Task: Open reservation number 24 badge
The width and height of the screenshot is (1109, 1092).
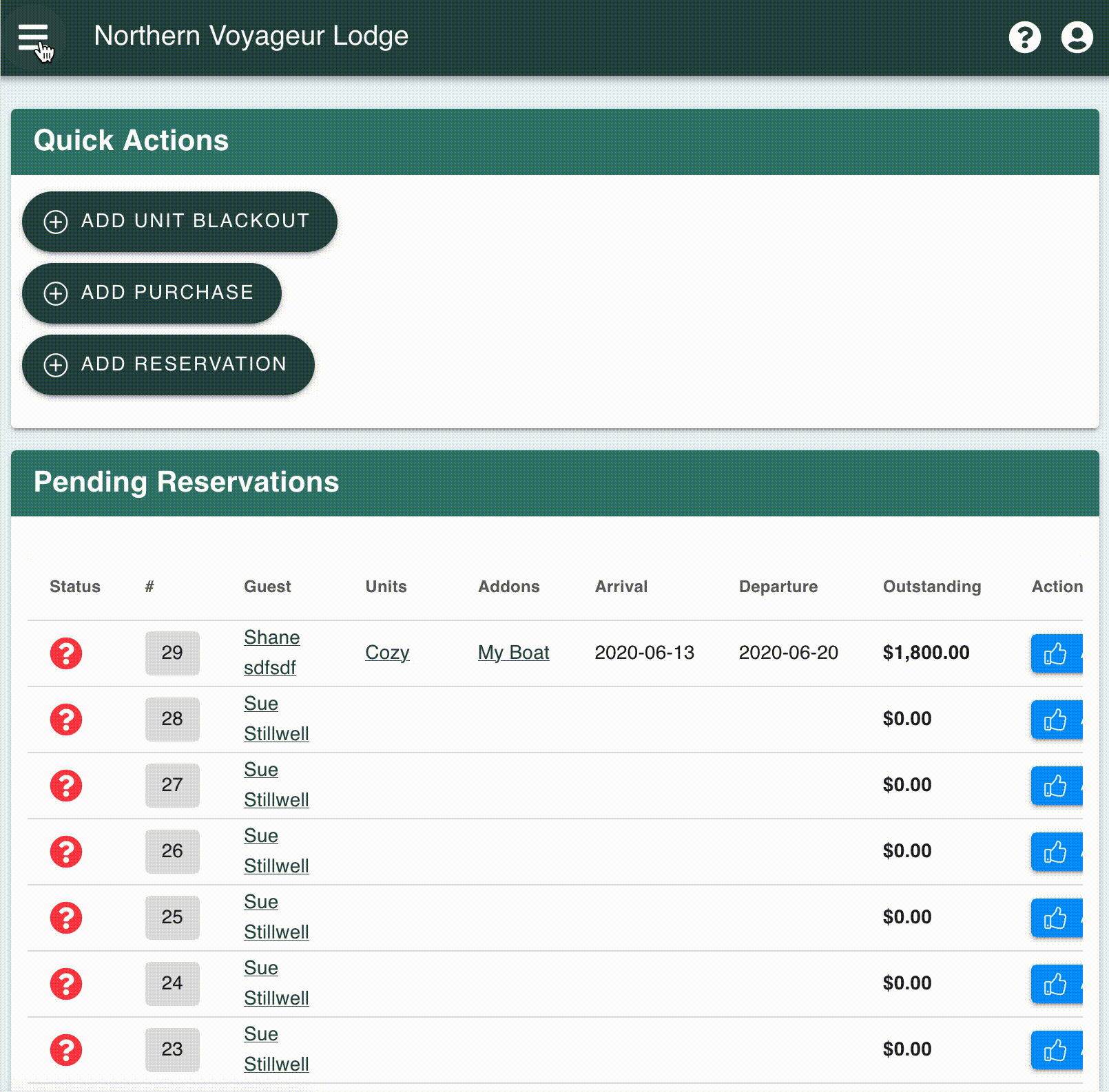Action: tap(172, 983)
